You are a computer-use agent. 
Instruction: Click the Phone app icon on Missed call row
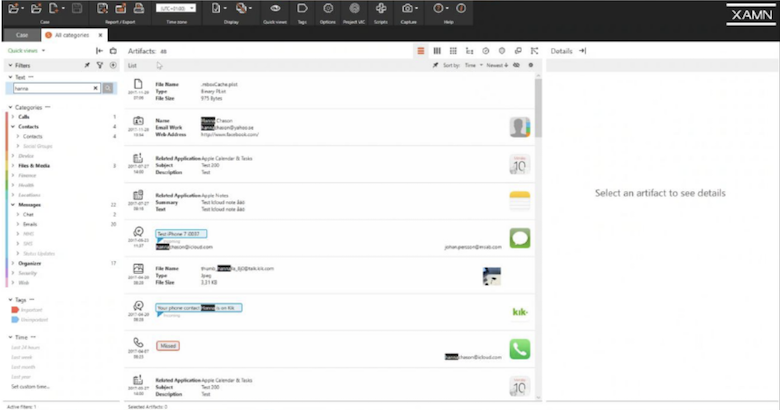[520, 349]
